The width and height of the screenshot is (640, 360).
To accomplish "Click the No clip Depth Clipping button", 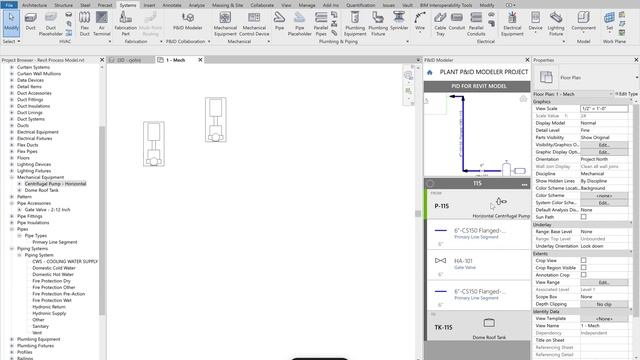I will (x=604, y=304).
